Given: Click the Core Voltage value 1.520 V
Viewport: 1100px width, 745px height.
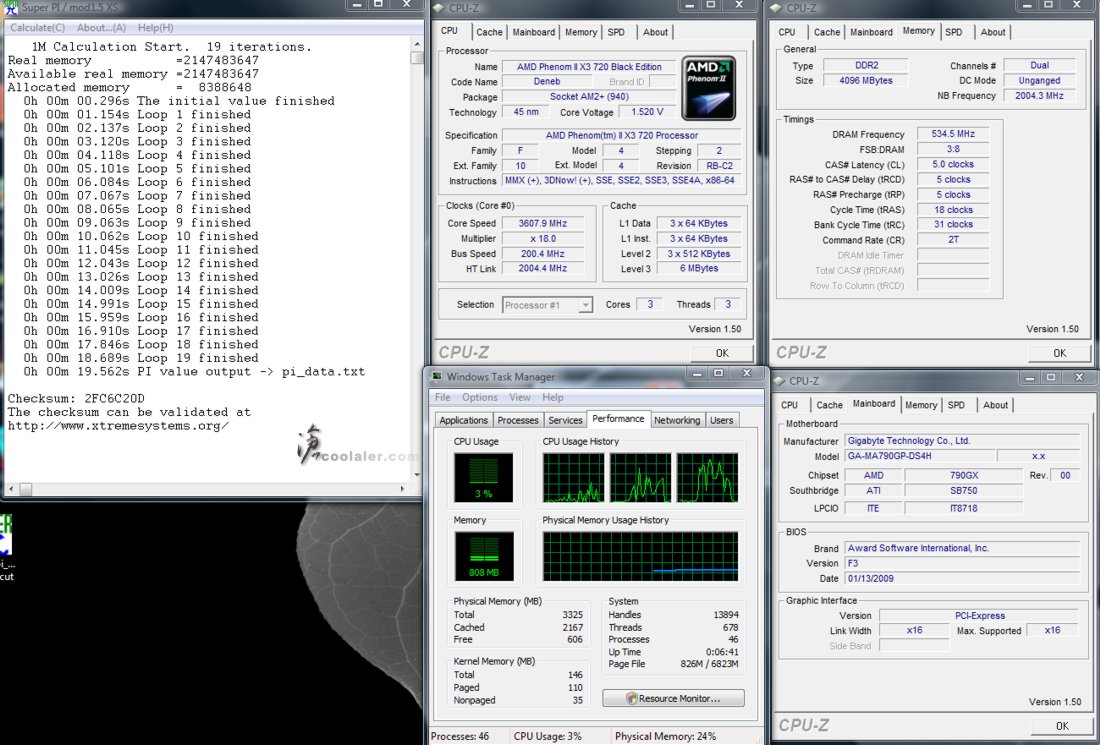Looking at the screenshot, I should click(x=647, y=112).
